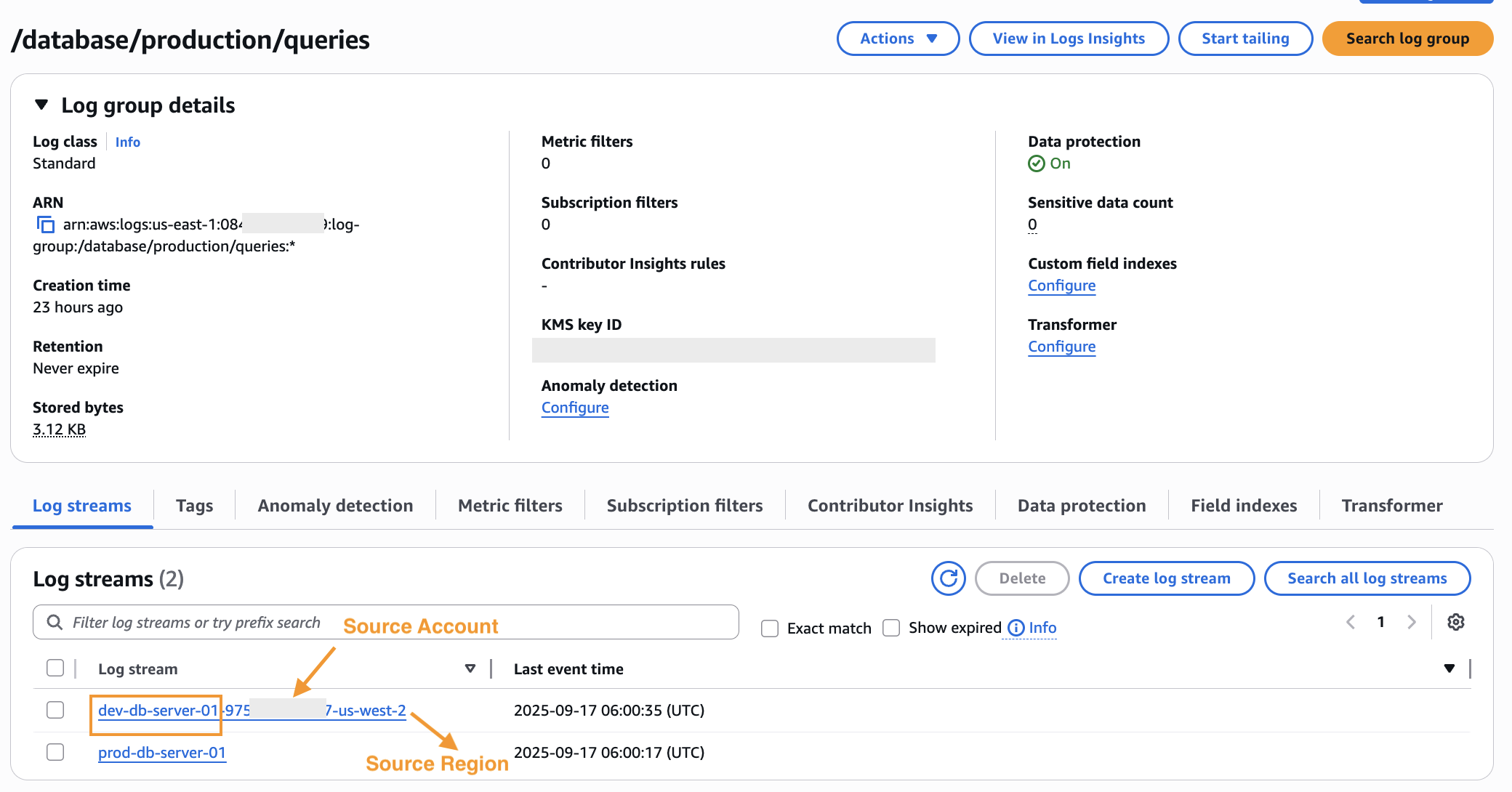Check the Show expired option

tap(890, 628)
